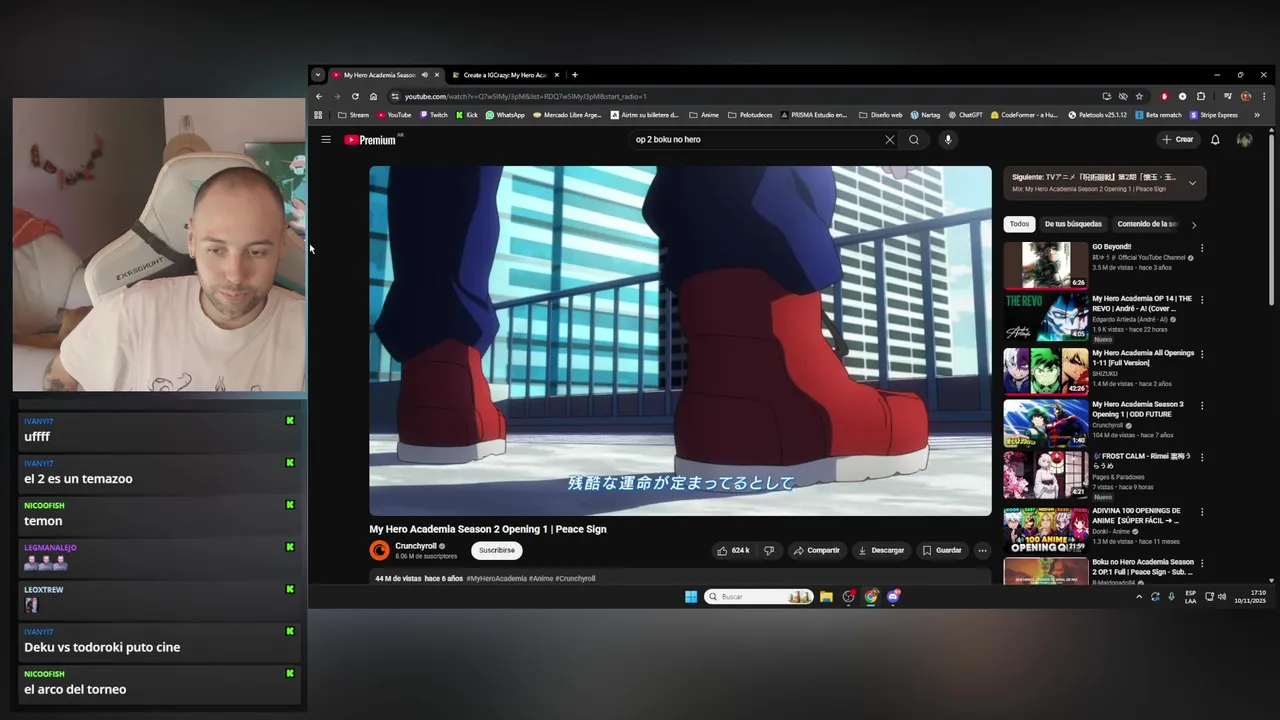Viewport: 1280px width, 720px height.
Task: Open a new Chrome tab
Action: point(574,75)
